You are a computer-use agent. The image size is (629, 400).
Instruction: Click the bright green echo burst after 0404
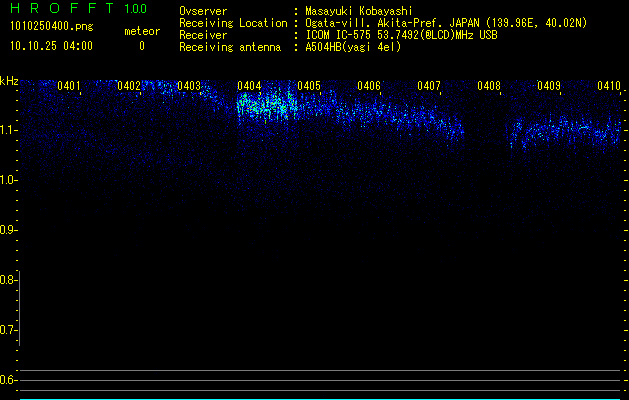[267, 106]
